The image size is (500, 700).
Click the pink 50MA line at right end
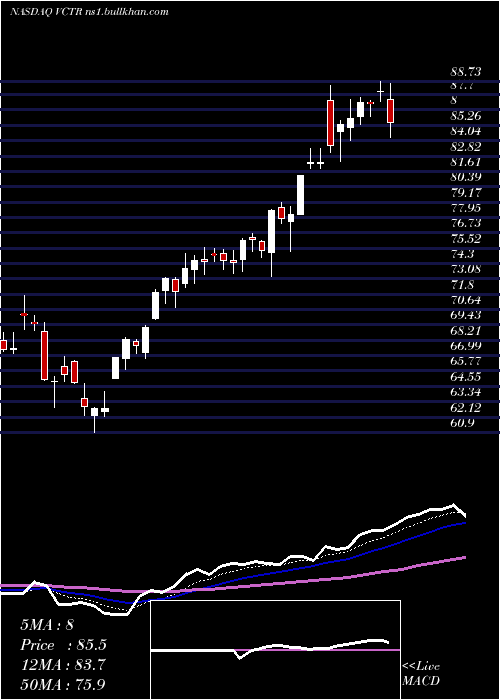[464, 557]
